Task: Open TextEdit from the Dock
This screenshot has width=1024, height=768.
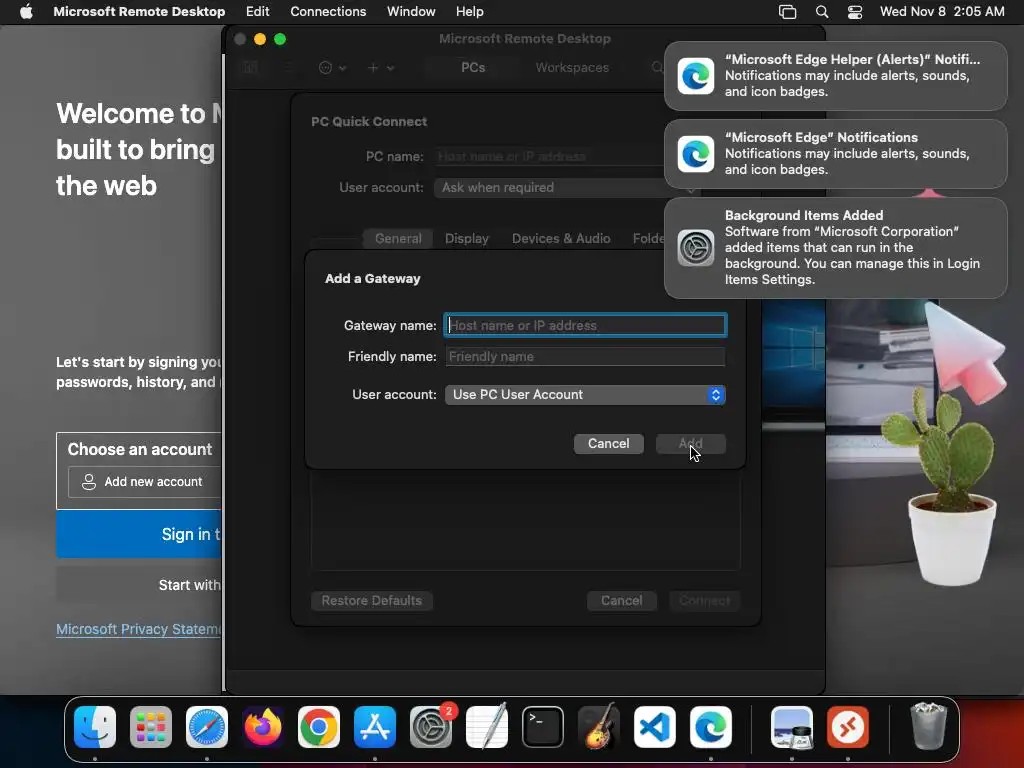Action: coord(487,726)
